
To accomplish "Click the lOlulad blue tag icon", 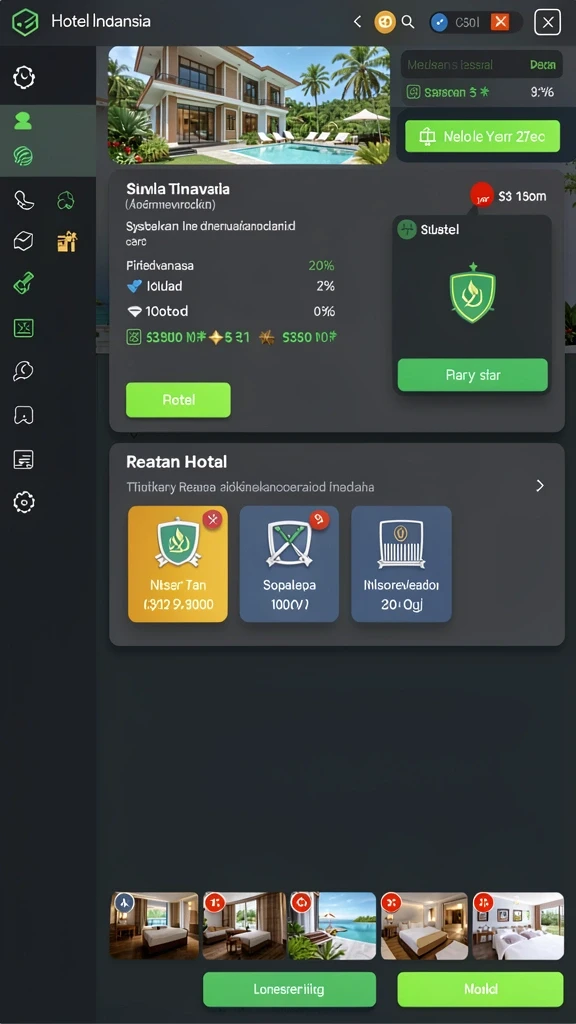I will [134, 286].
